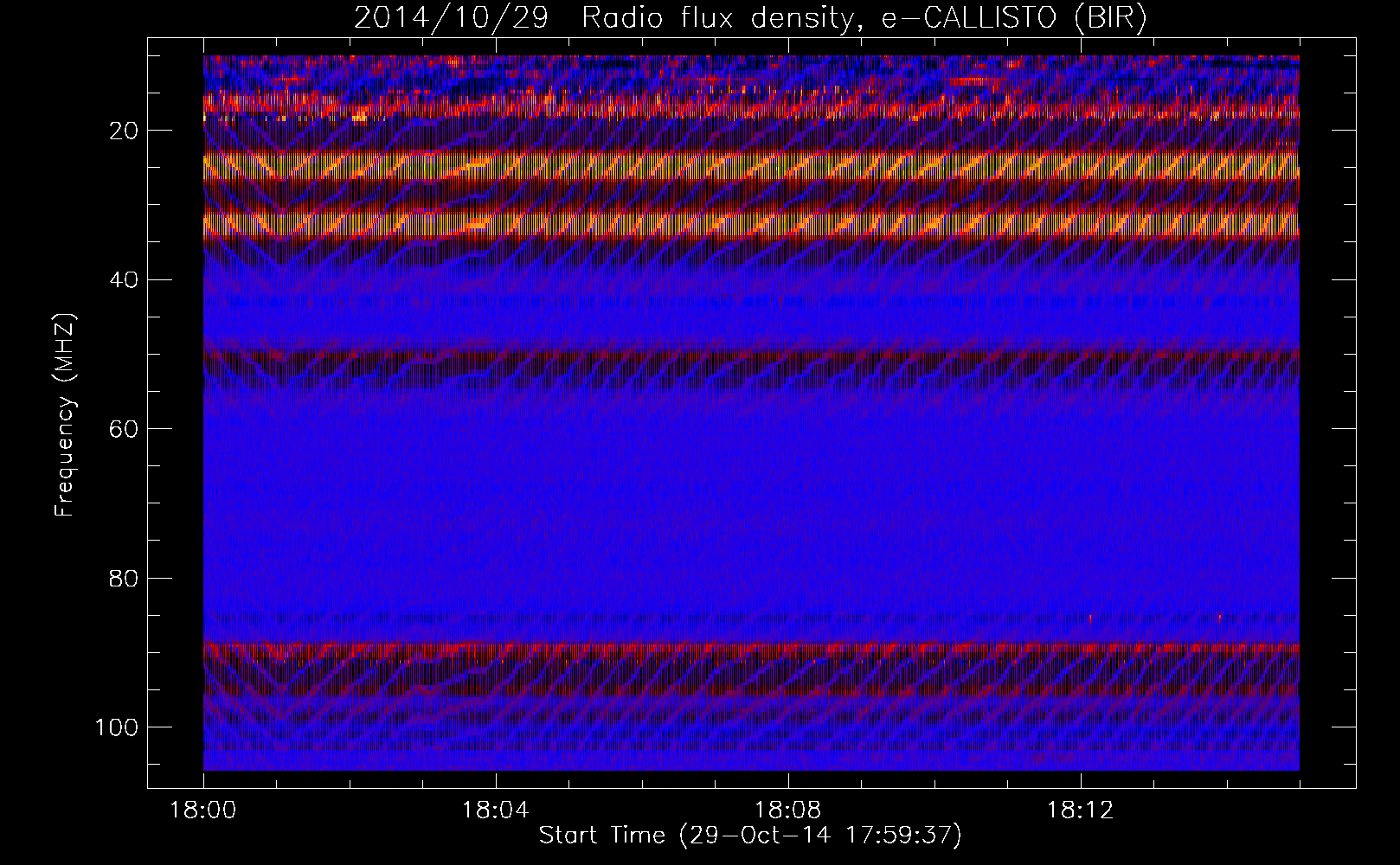
Task: Click the 'Start Time (29-Oct-14 17:59:37)' axis label
Action: click(x=750, y=836)
